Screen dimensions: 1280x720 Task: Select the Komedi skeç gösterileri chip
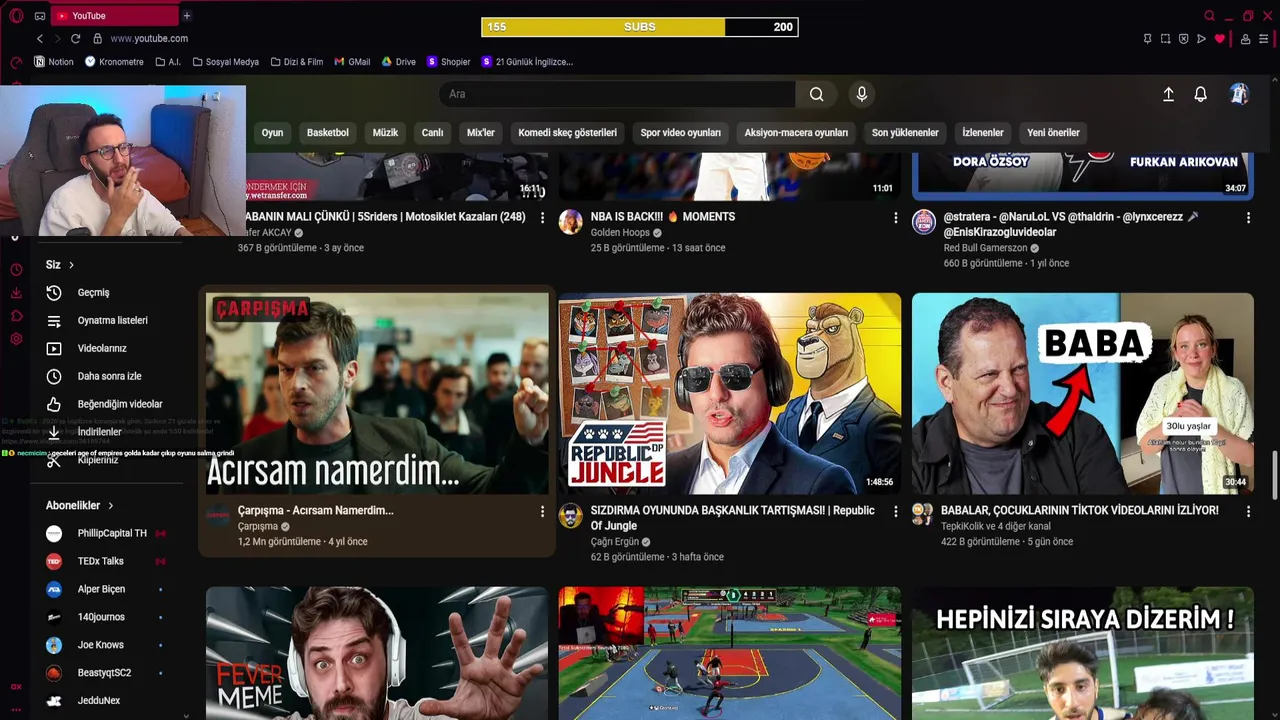coord(567,133)
